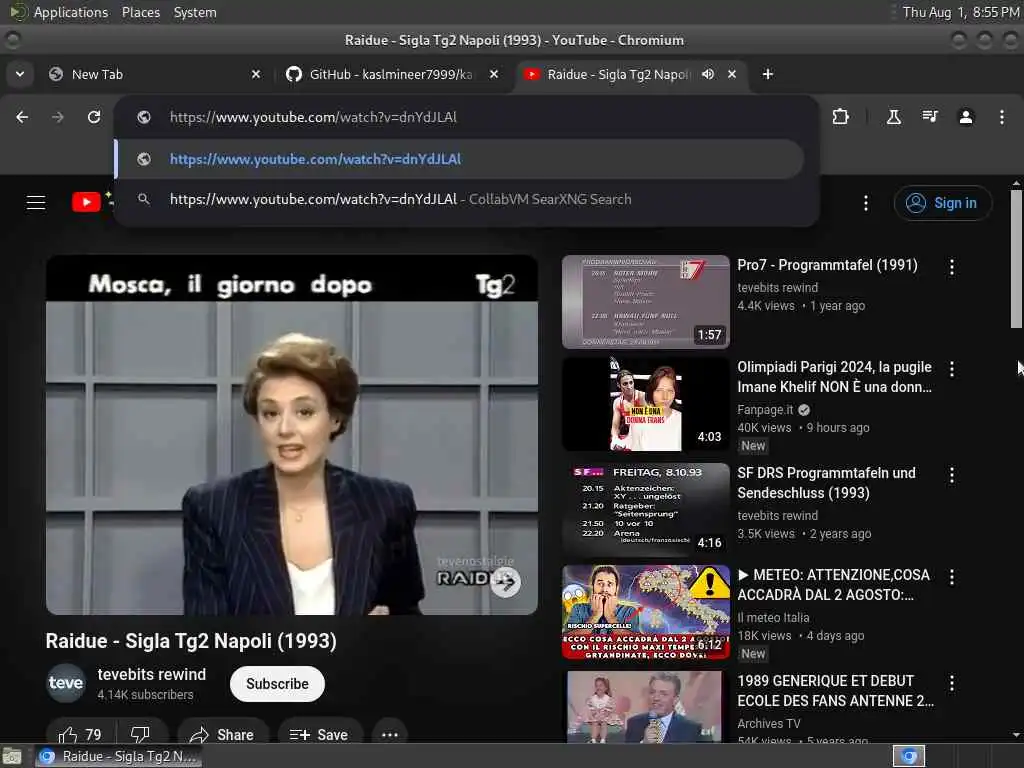
Task: Close the Raidue YouTube tab
Action: point(732,74)
